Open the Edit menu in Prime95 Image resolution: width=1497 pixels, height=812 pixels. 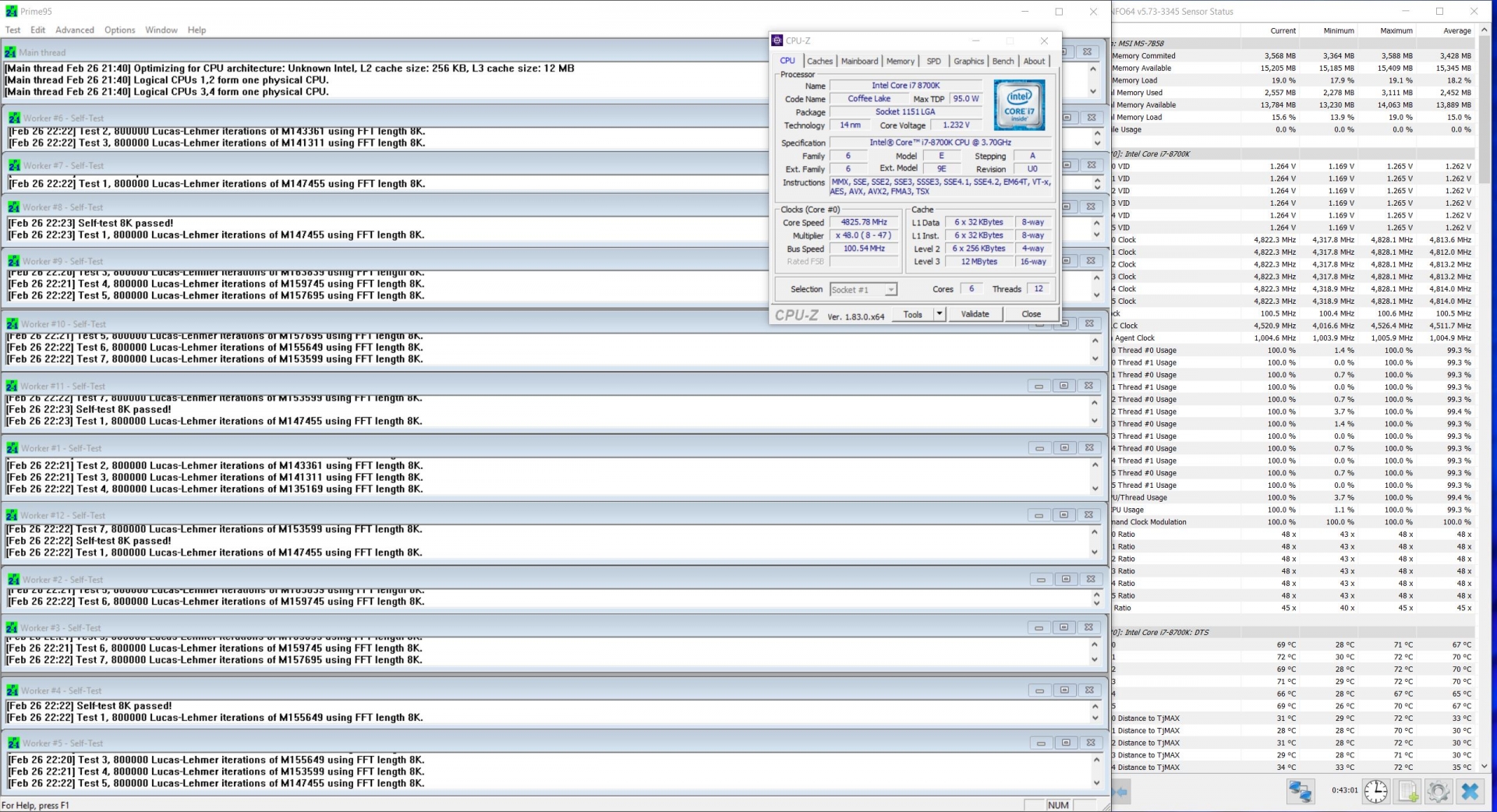pyautogui.click(x=38, y=30)
